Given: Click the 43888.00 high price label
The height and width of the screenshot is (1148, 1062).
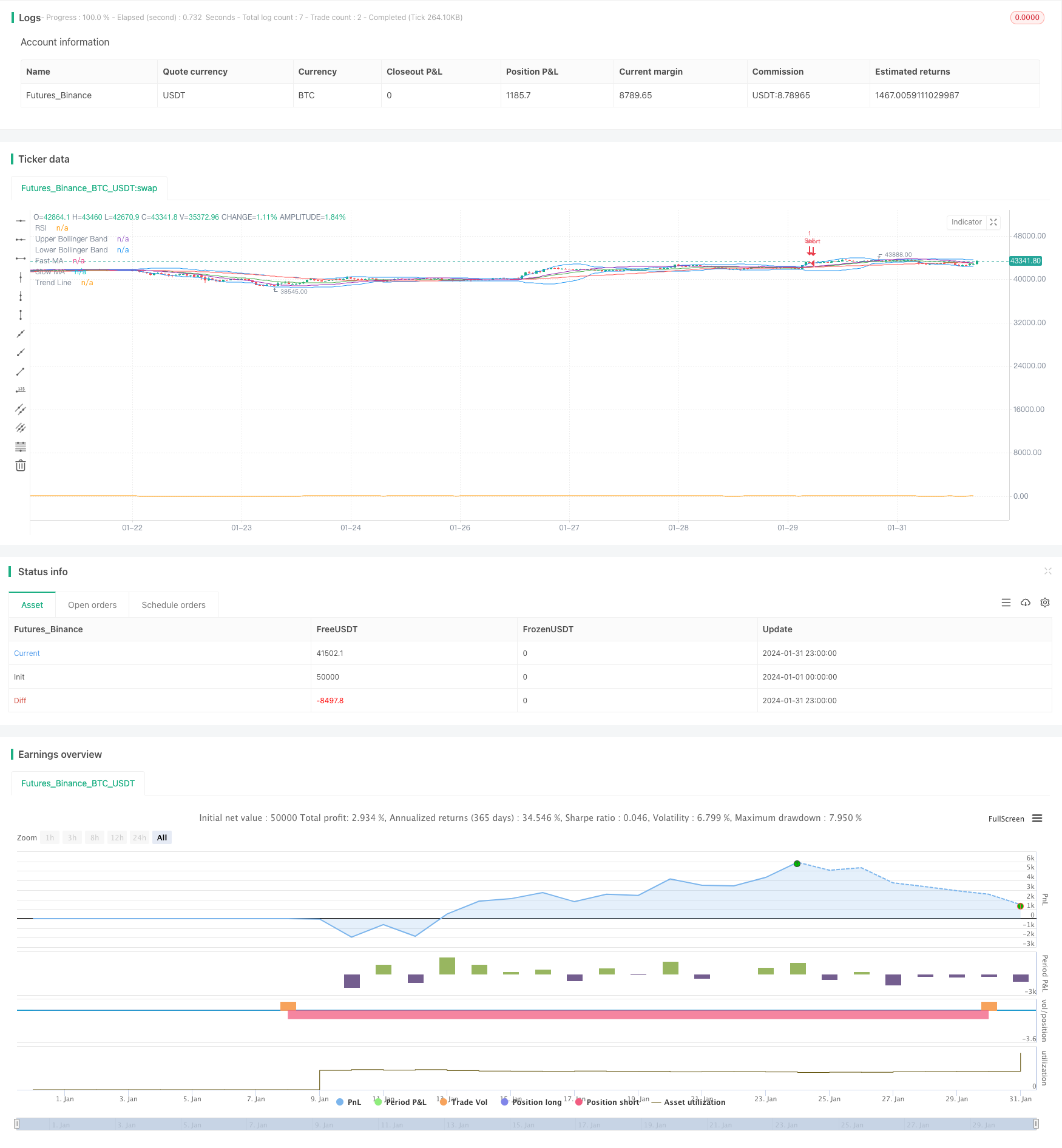Looking at the screenshot, I should [x=898, y=255].
